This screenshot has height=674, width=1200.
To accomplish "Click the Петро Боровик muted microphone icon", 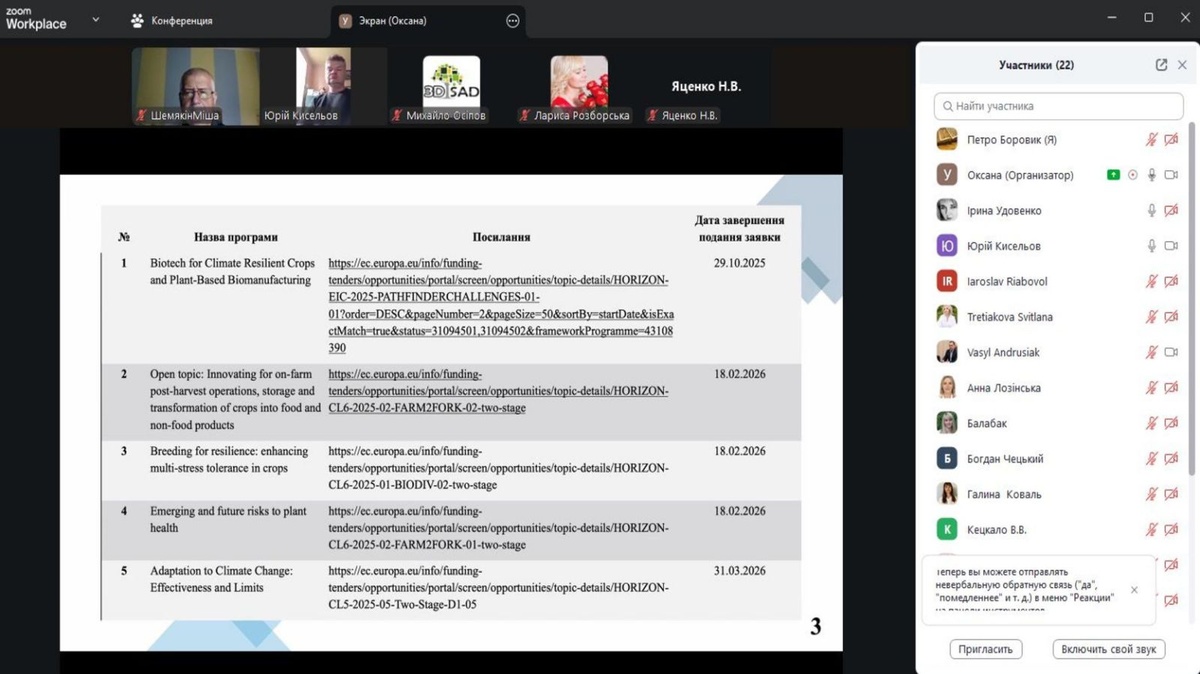I will (1152, 140).
